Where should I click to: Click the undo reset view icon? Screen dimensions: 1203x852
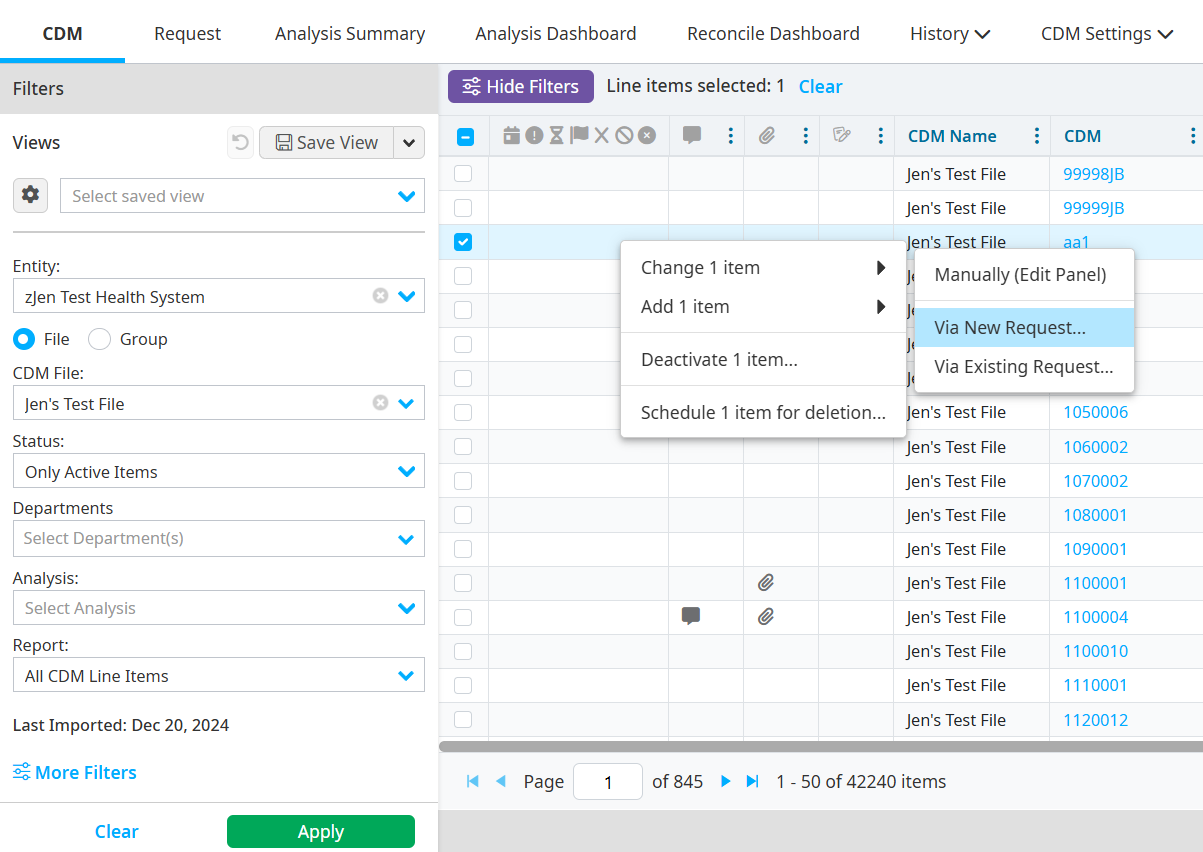point(240,143)
